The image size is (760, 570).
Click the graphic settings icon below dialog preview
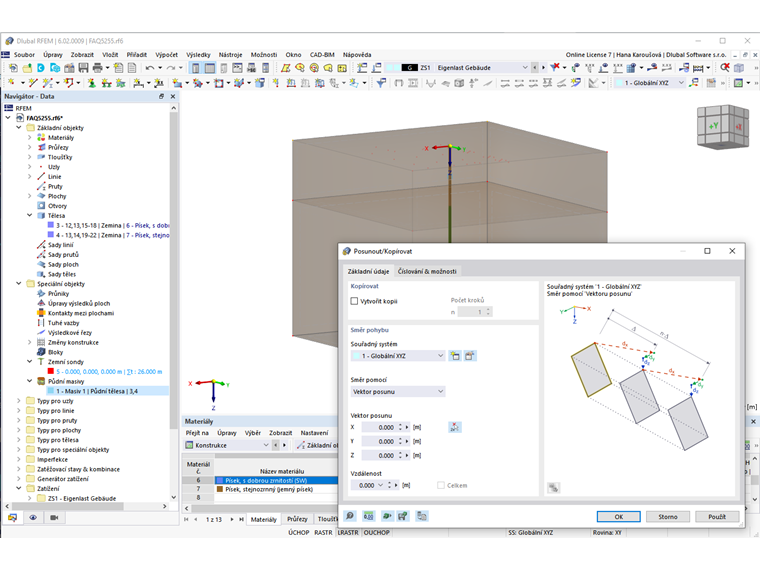pyautogui.click(x=554, y=488)
